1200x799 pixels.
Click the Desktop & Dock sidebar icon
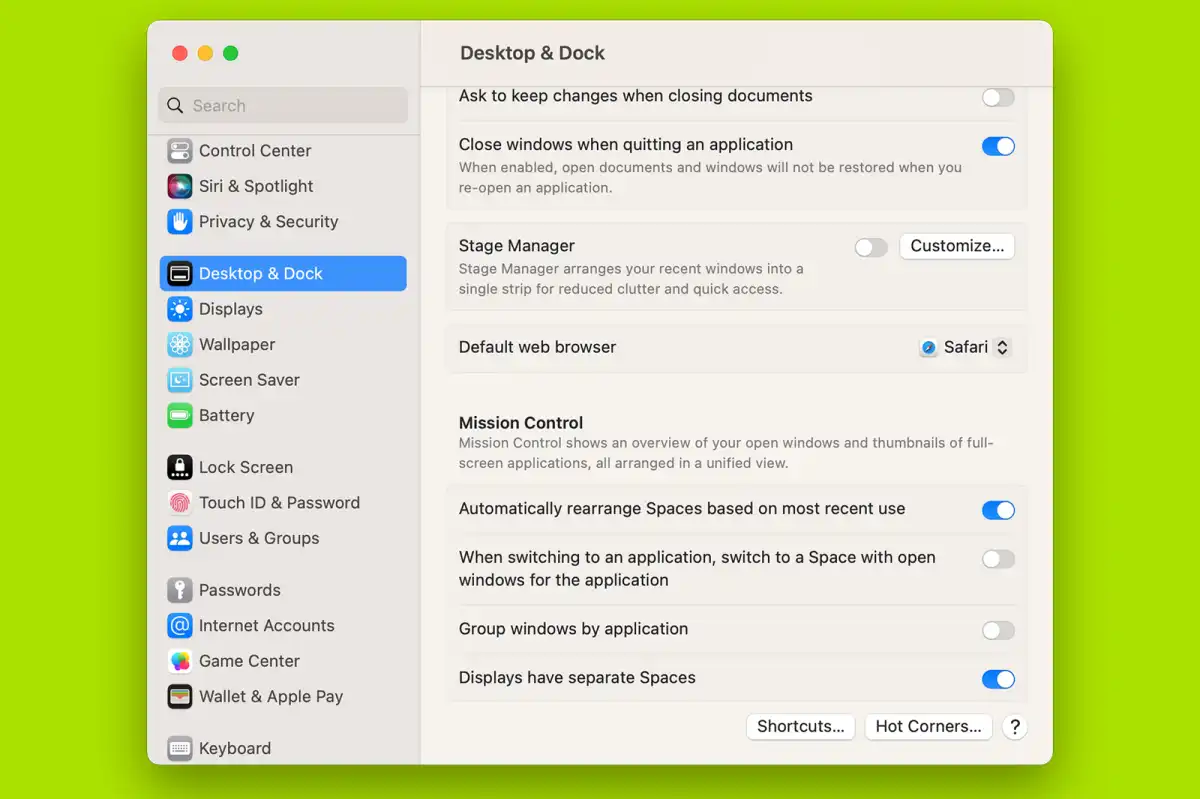pos(180,274)
